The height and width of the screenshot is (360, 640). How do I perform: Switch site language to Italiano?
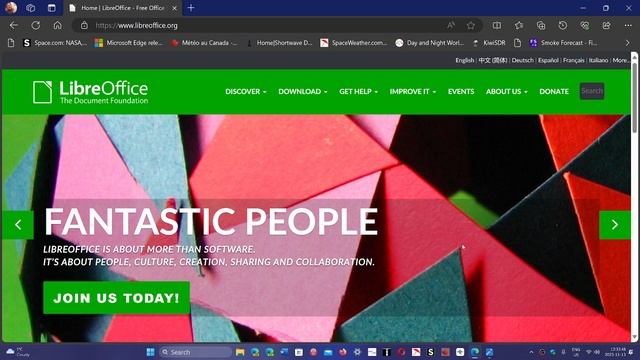point(598,60)
